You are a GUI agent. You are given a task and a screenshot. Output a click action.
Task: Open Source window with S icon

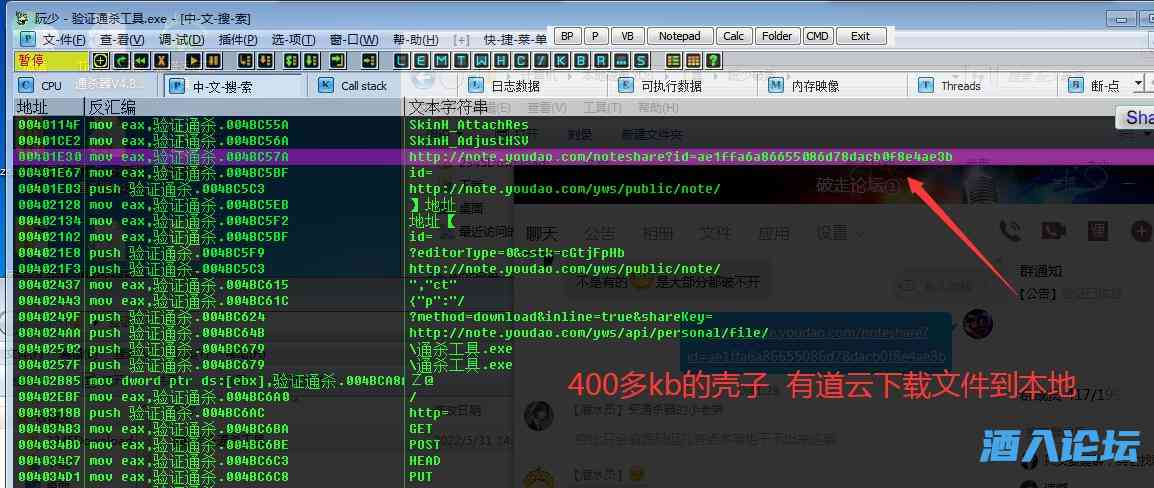[x=641, y=60]
